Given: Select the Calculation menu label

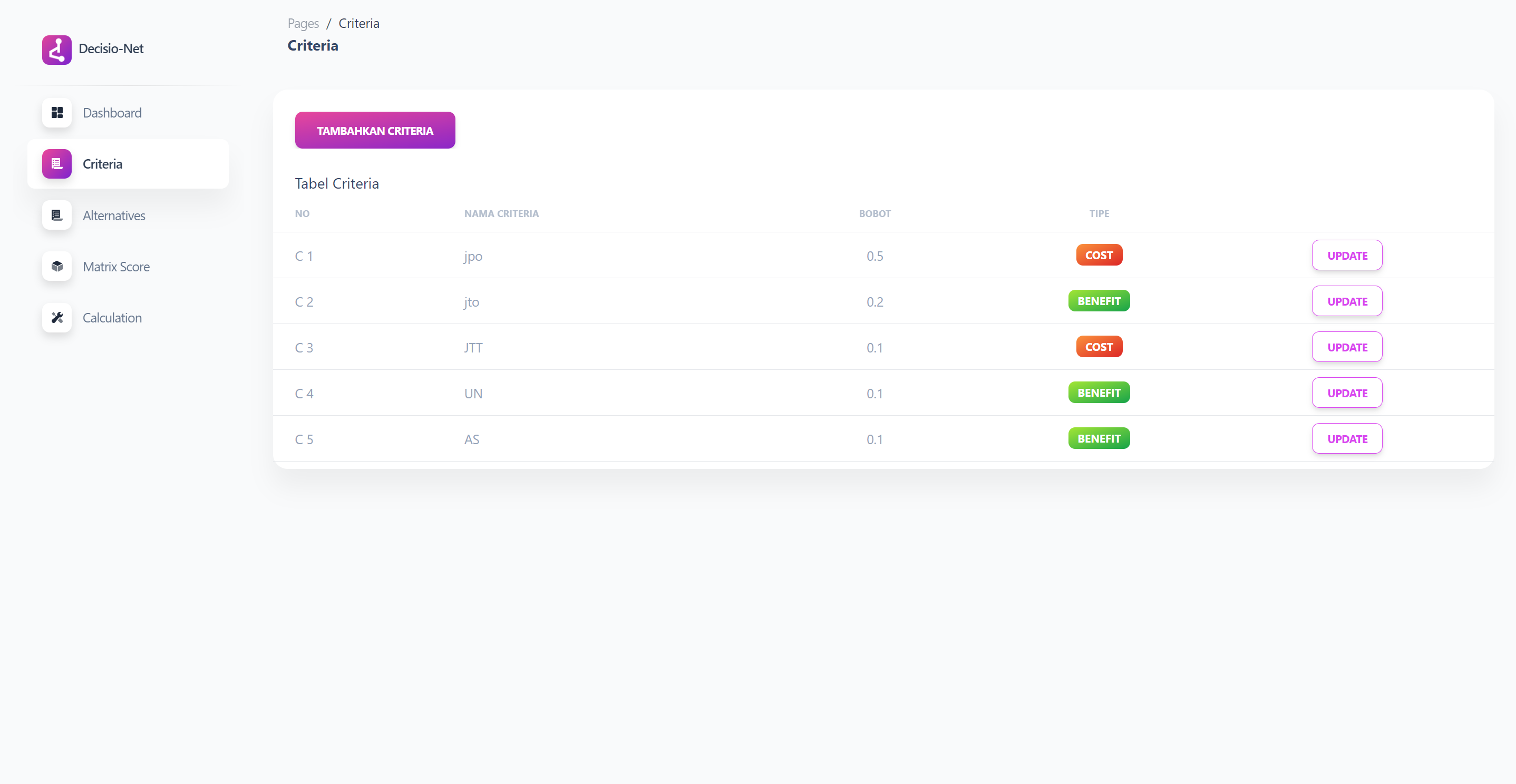Looking at the screenshot, I should point(112,318).
